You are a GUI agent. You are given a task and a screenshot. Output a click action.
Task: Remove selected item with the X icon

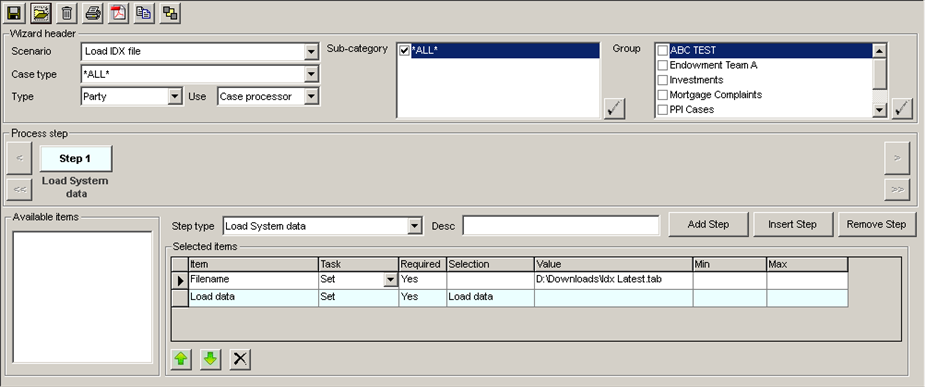pos(240,359)
